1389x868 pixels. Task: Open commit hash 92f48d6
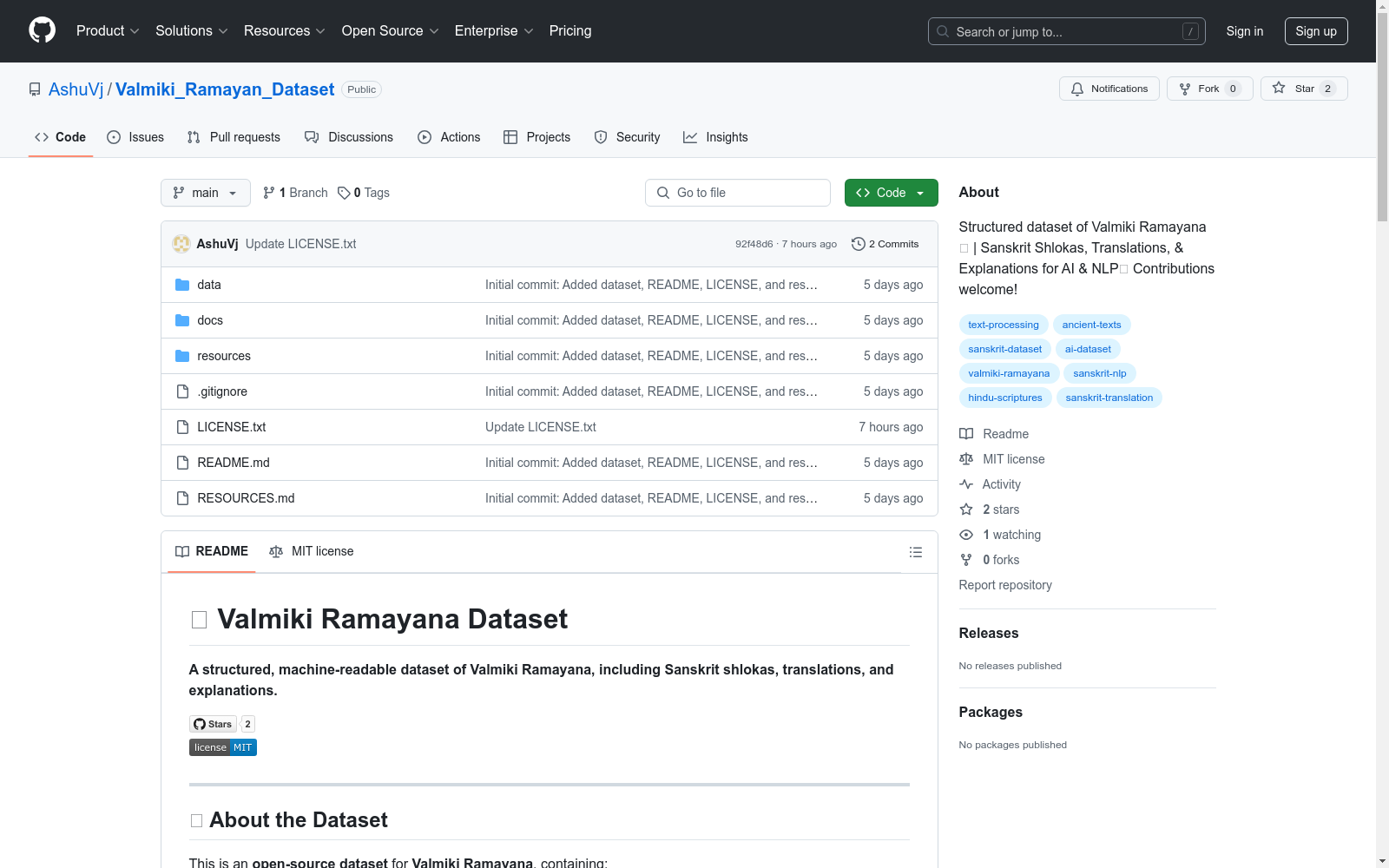(754, 244)
